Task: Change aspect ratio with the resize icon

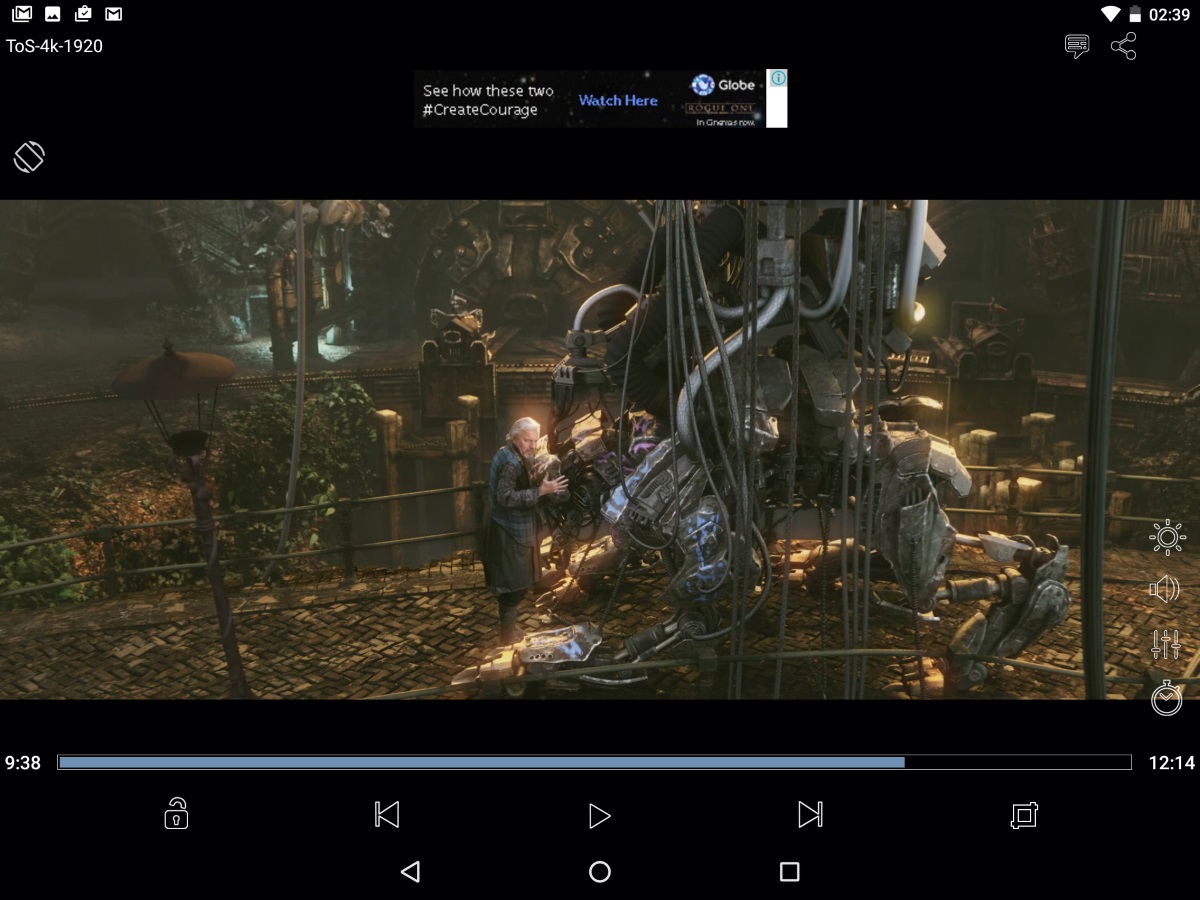Action: 1024,816
